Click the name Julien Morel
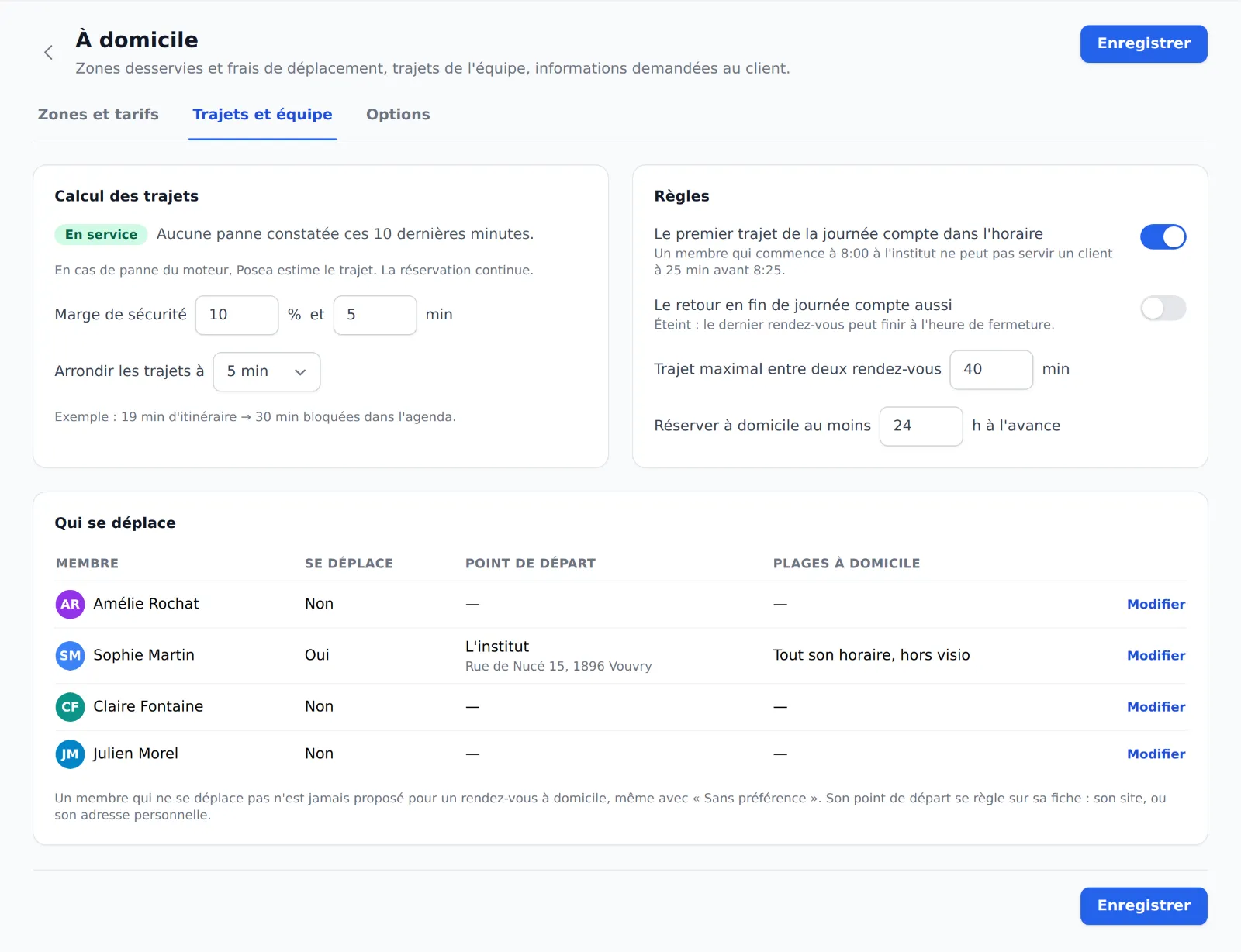The image size is (1241, 952). tap(136, 754)
